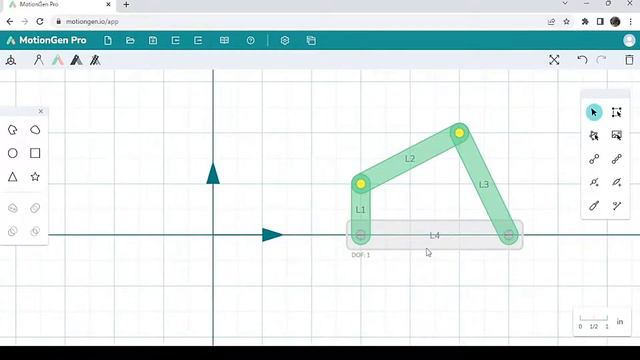Open the tutorial book icon

pos(224,40)
